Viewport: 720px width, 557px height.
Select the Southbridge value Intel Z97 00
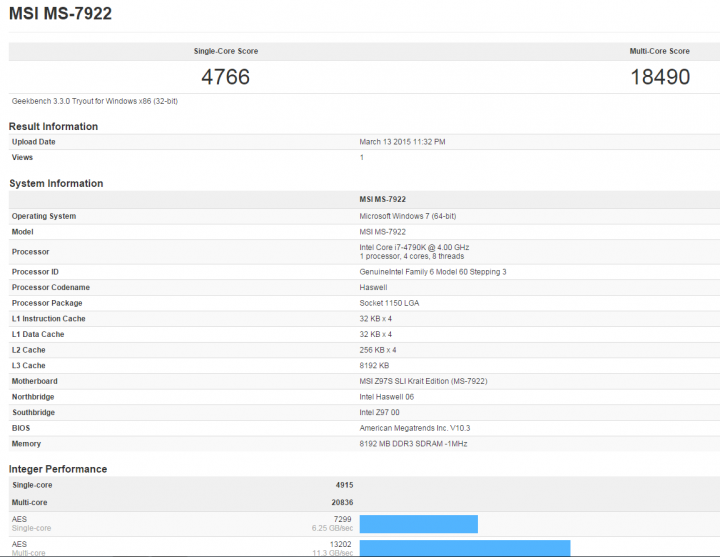[379, 412]
